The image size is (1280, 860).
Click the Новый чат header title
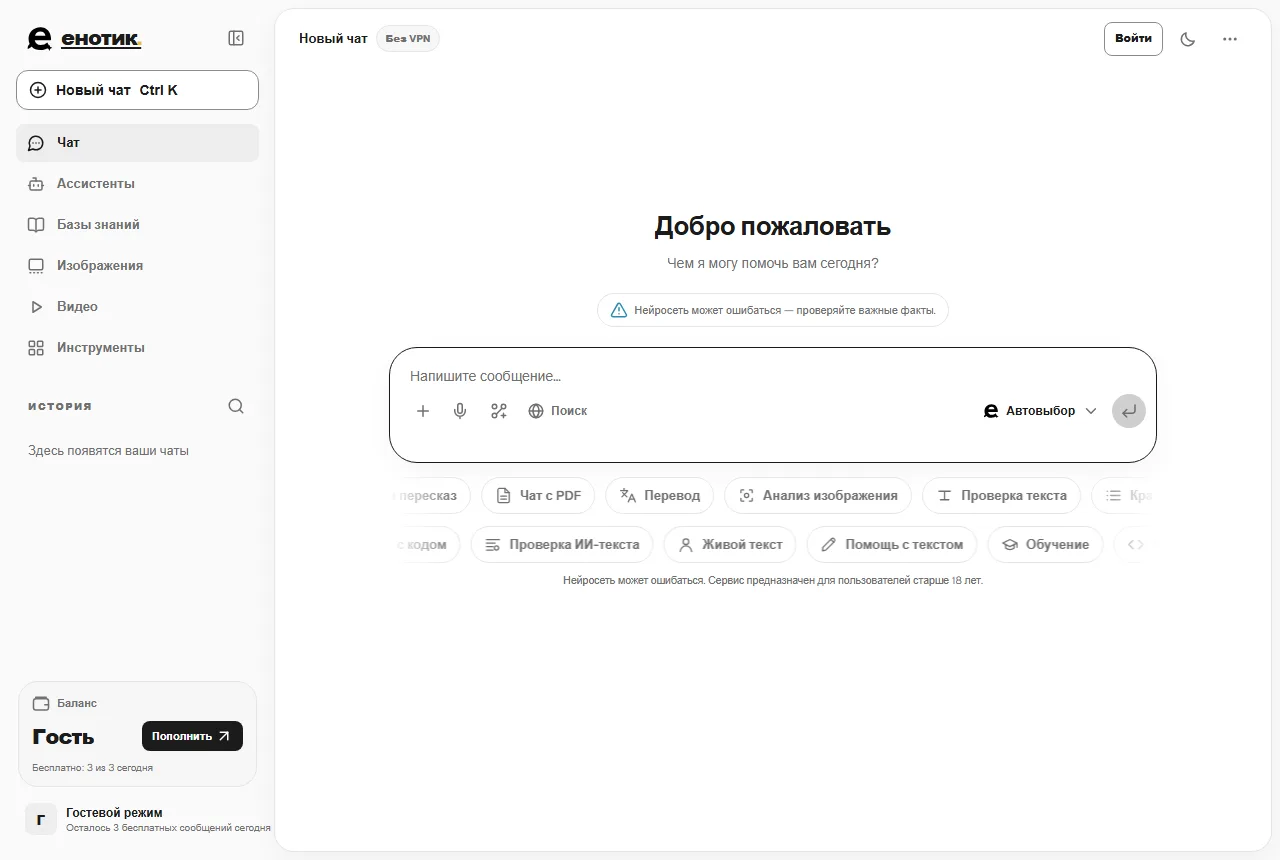pyautogui.click(x=333, y=39)
